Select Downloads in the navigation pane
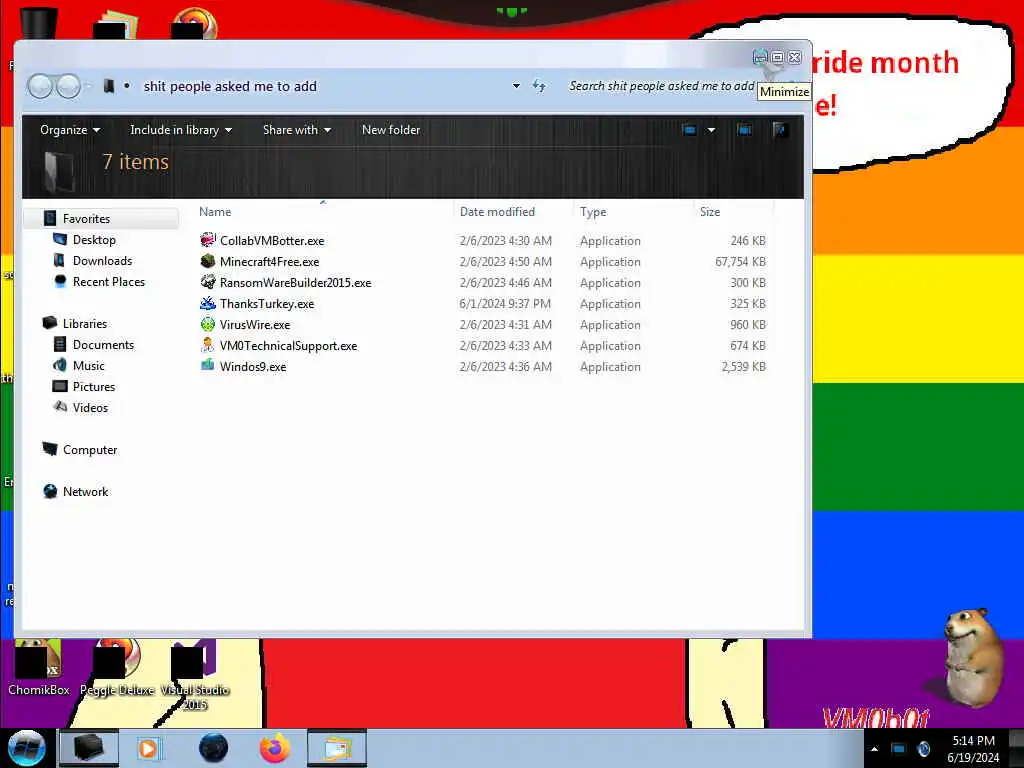The height and width of the screenshot is (768, 1024). pyautogui.click(x=103, y=261)
